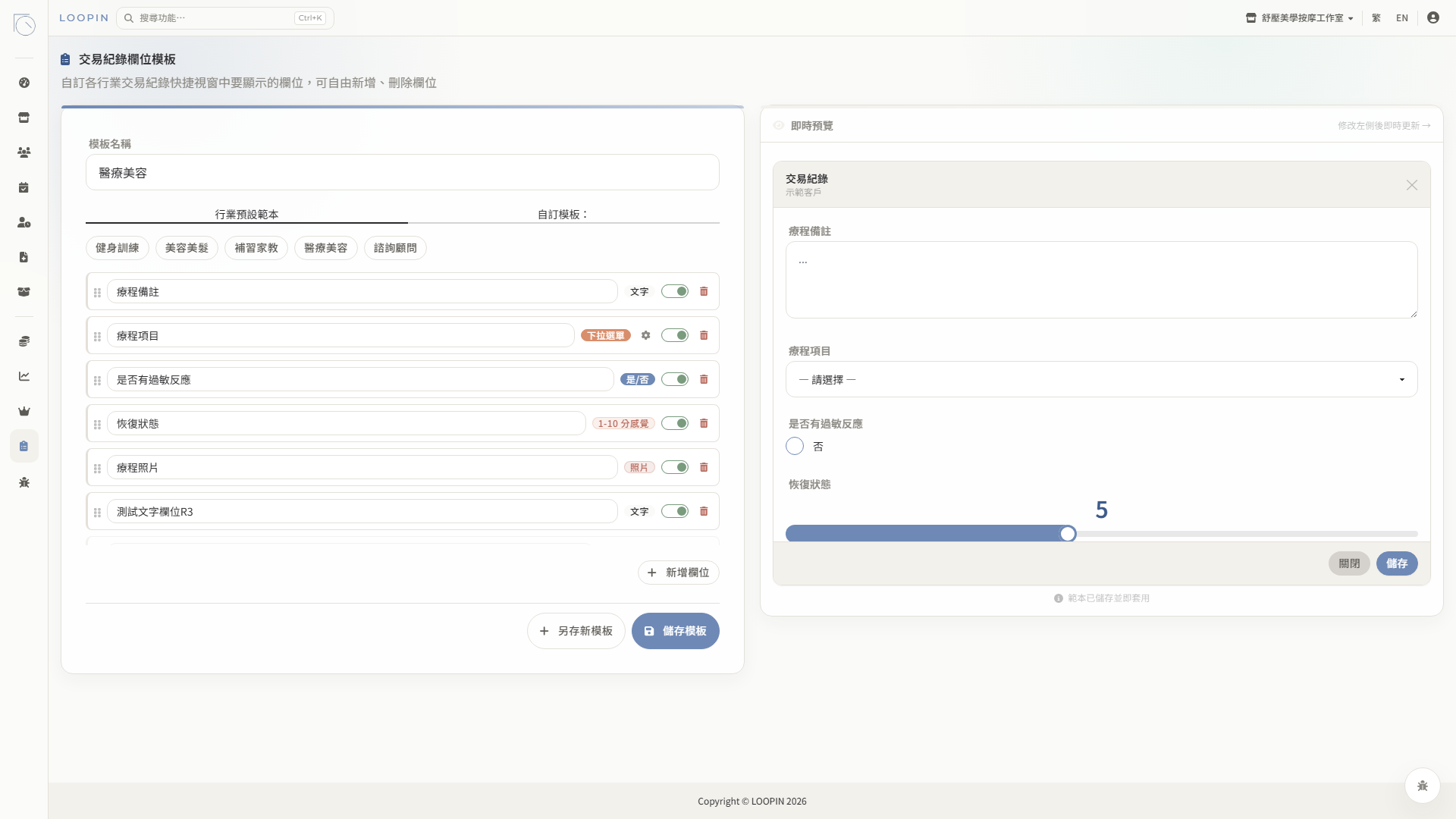The width and height of the screenshot is (1456, 819).
Task: Click the 儲存模板 button
Action: 675,631
